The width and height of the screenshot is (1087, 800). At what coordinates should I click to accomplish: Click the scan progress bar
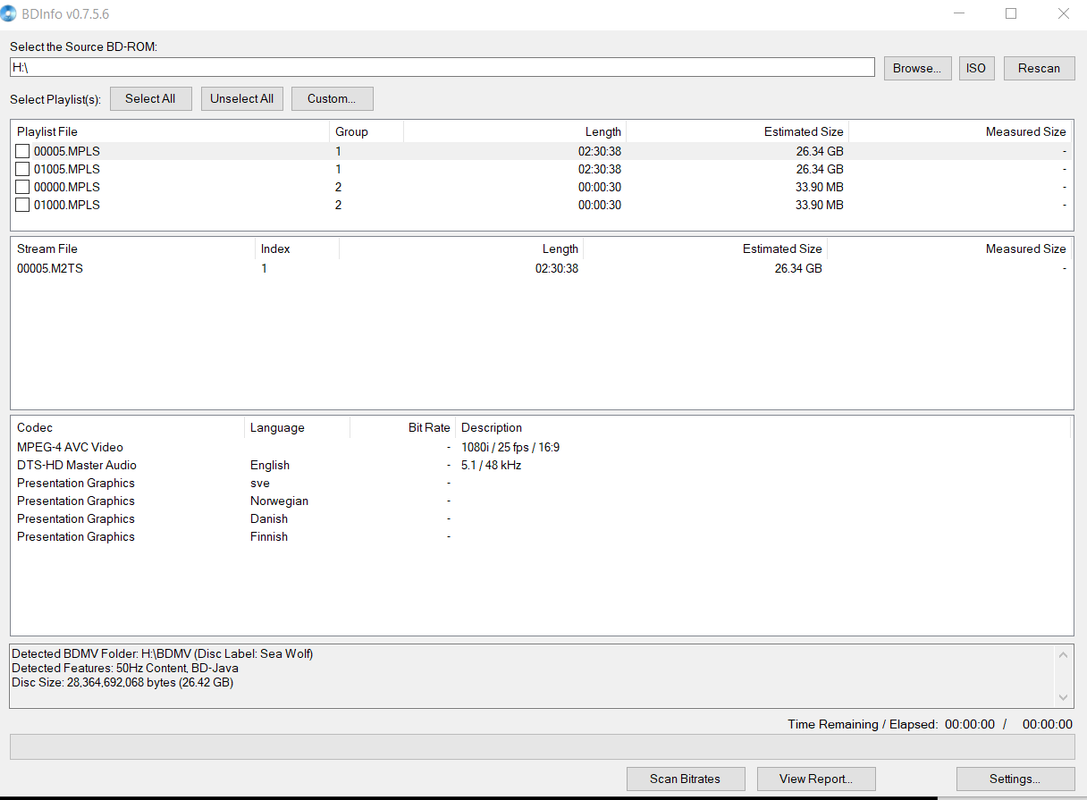point(542,747)
